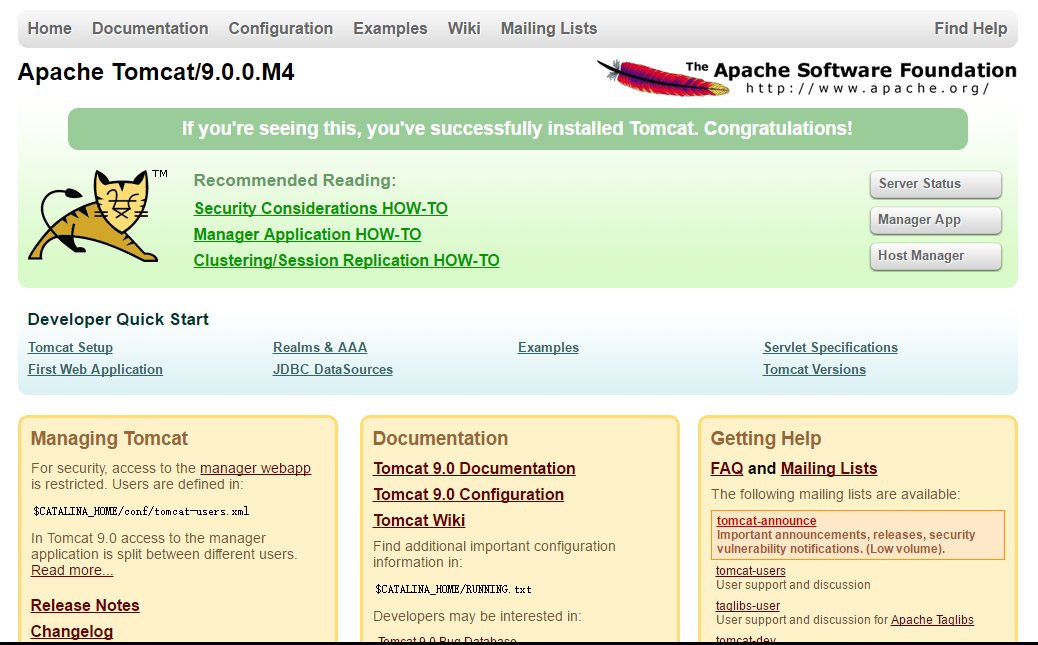Launch Host Manager button
This screenshot has width=1038, height=645.
coord(935,256)
